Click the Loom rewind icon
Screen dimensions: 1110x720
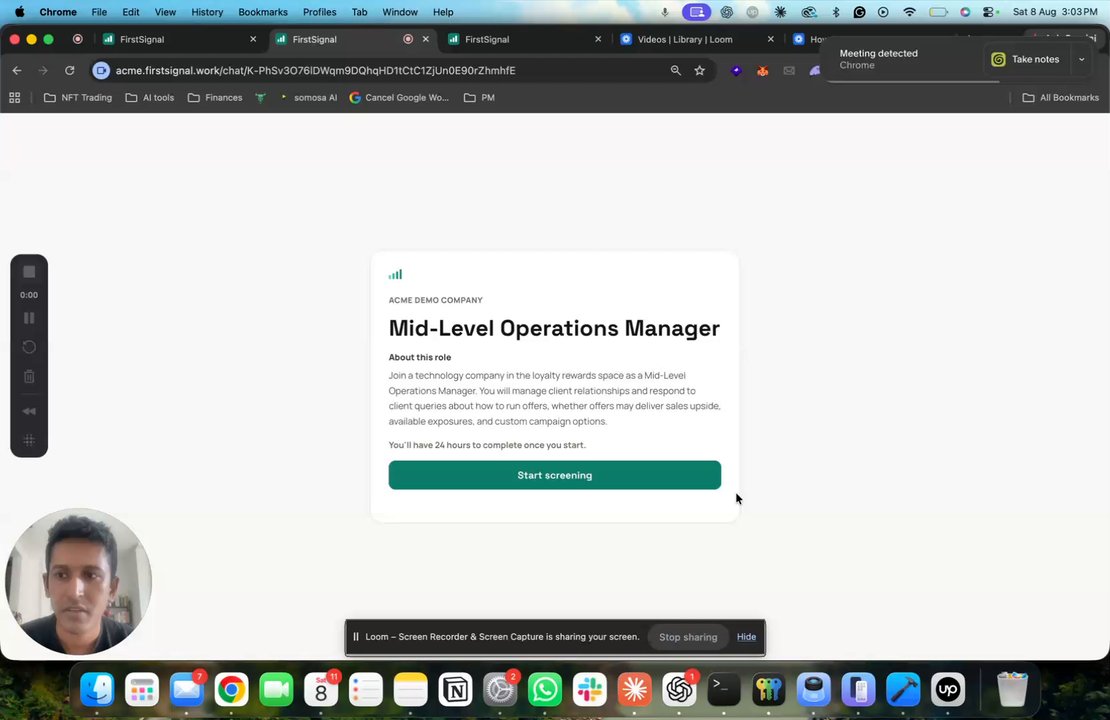click(29, 411)
